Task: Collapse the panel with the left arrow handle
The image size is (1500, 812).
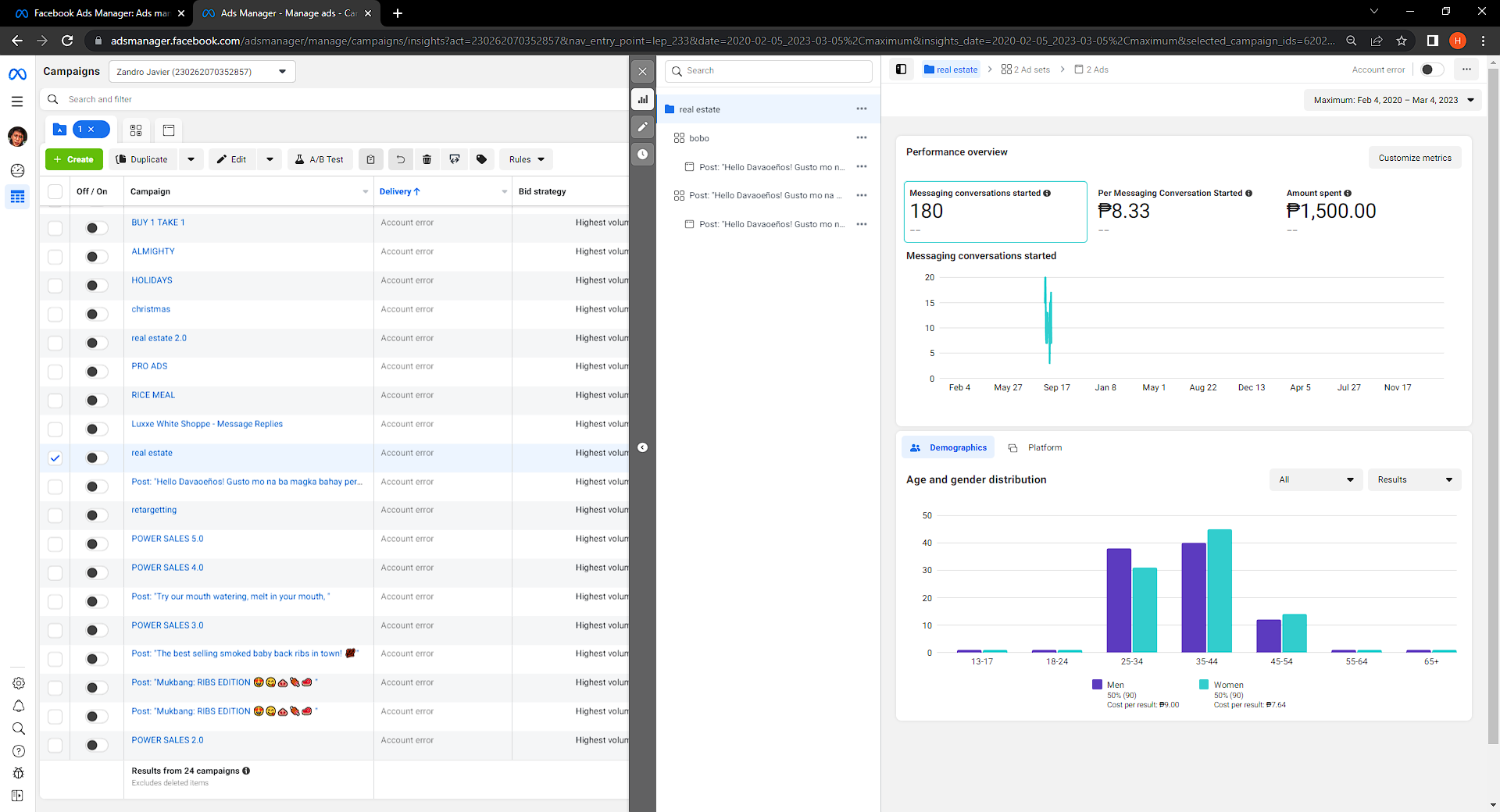Action: point(643,447)
